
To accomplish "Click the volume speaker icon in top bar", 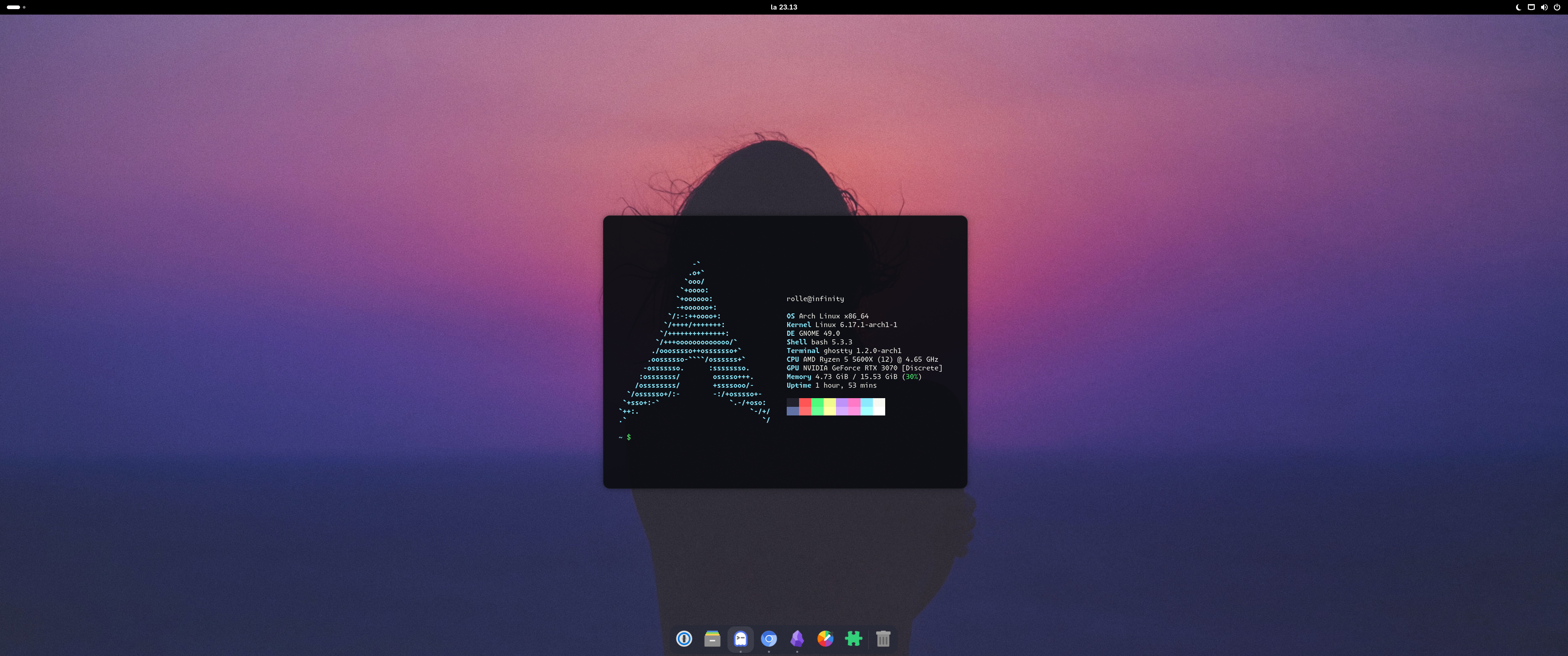I will pos(1544,7).
